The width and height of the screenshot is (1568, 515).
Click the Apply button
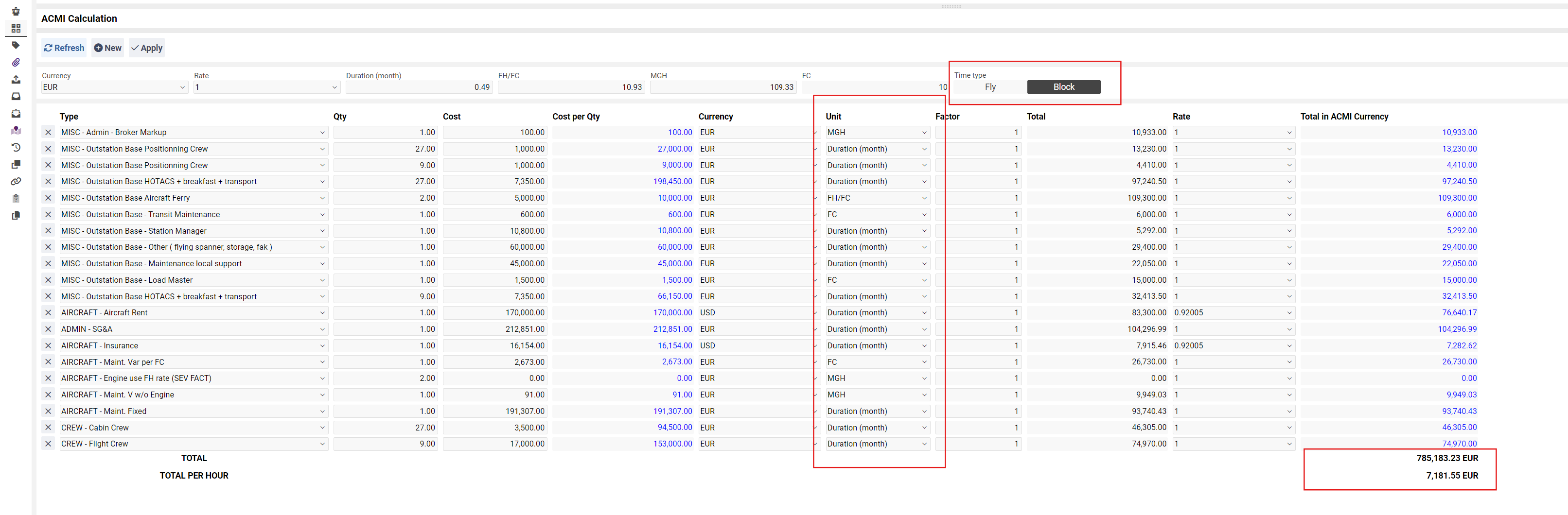click(x=147, y=48)
